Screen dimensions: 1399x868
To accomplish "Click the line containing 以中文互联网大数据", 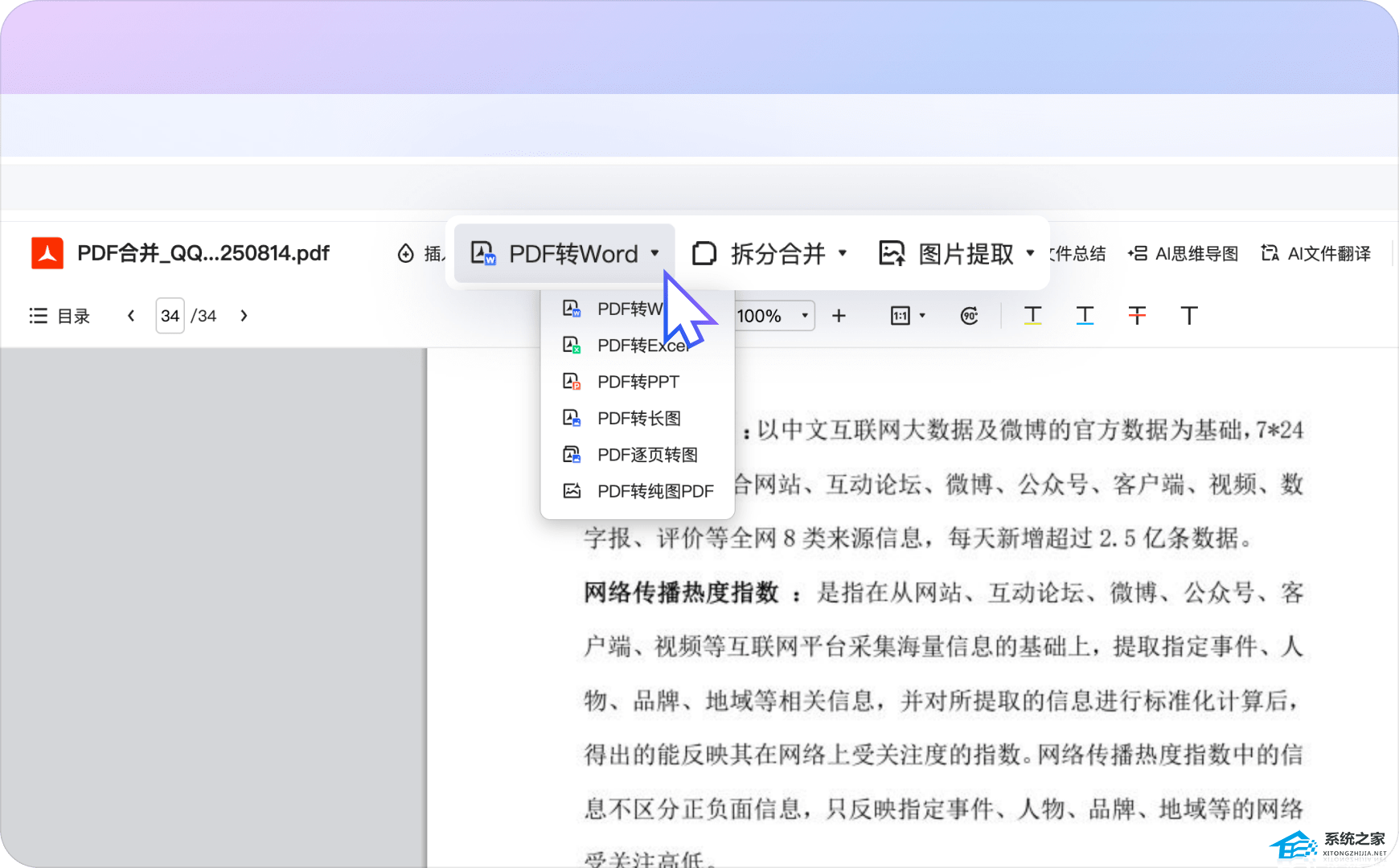I will [x=1022, y=430].
